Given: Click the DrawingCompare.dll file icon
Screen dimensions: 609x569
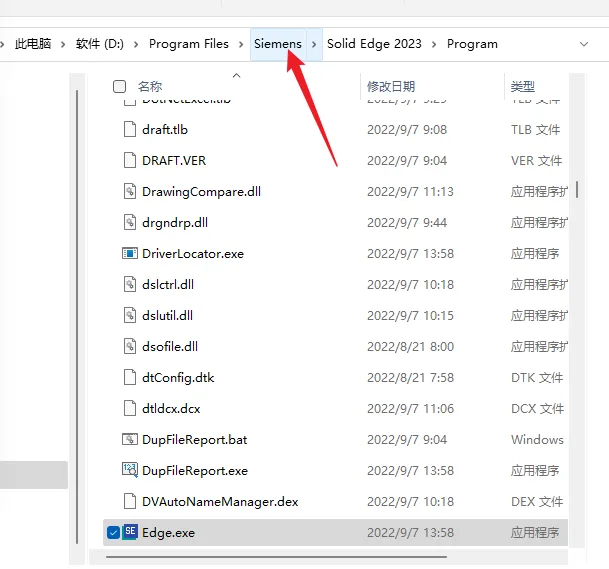Looking at the screenshot, I should coord(130,191).
